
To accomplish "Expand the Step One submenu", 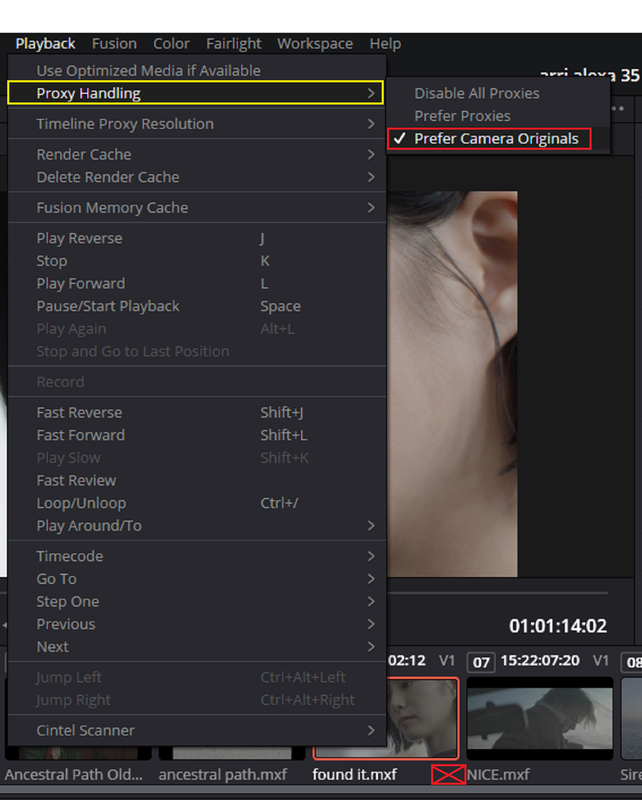I will pos(197,602).
